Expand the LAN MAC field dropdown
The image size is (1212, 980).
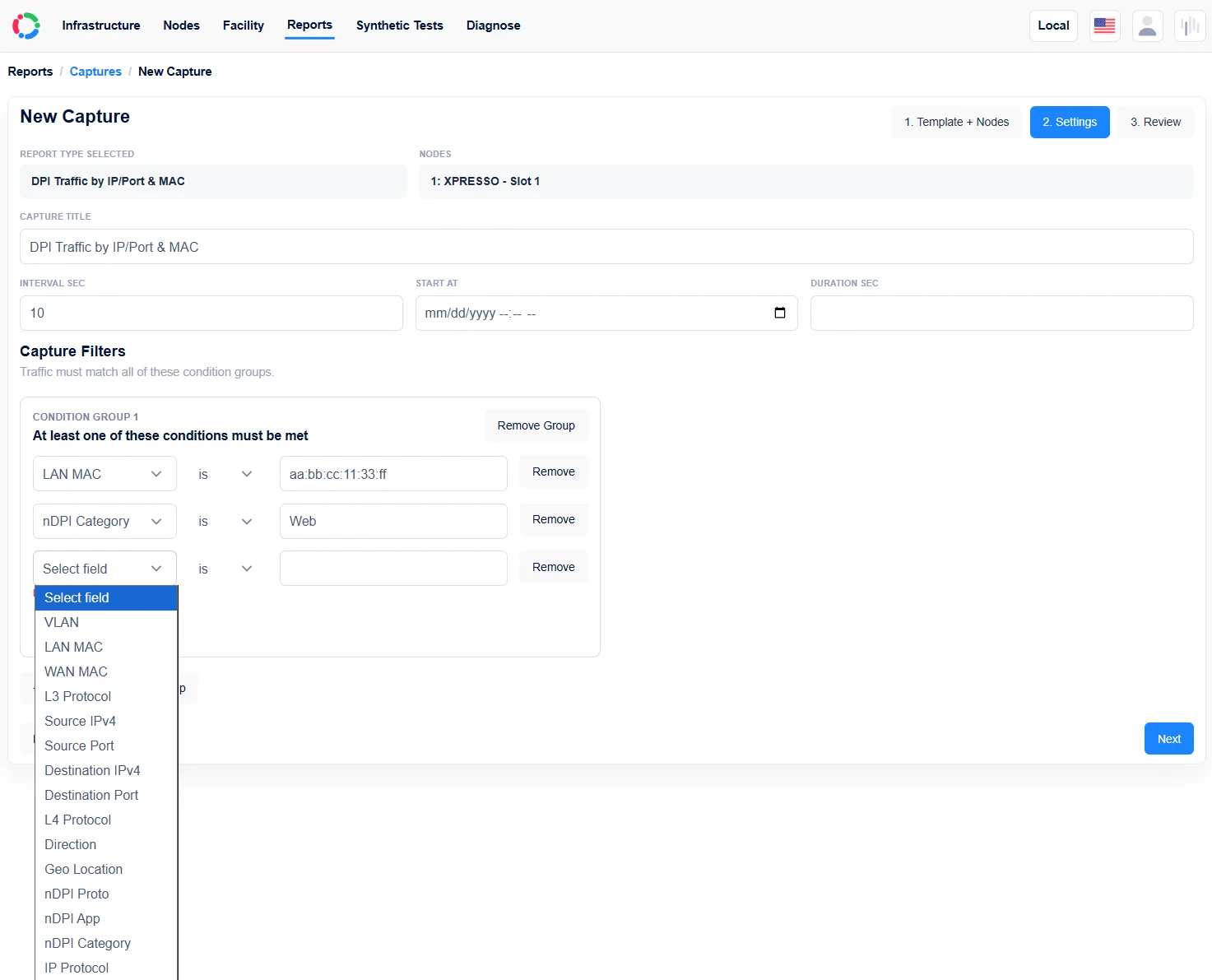pyautogui.click(x=104, y=474)
